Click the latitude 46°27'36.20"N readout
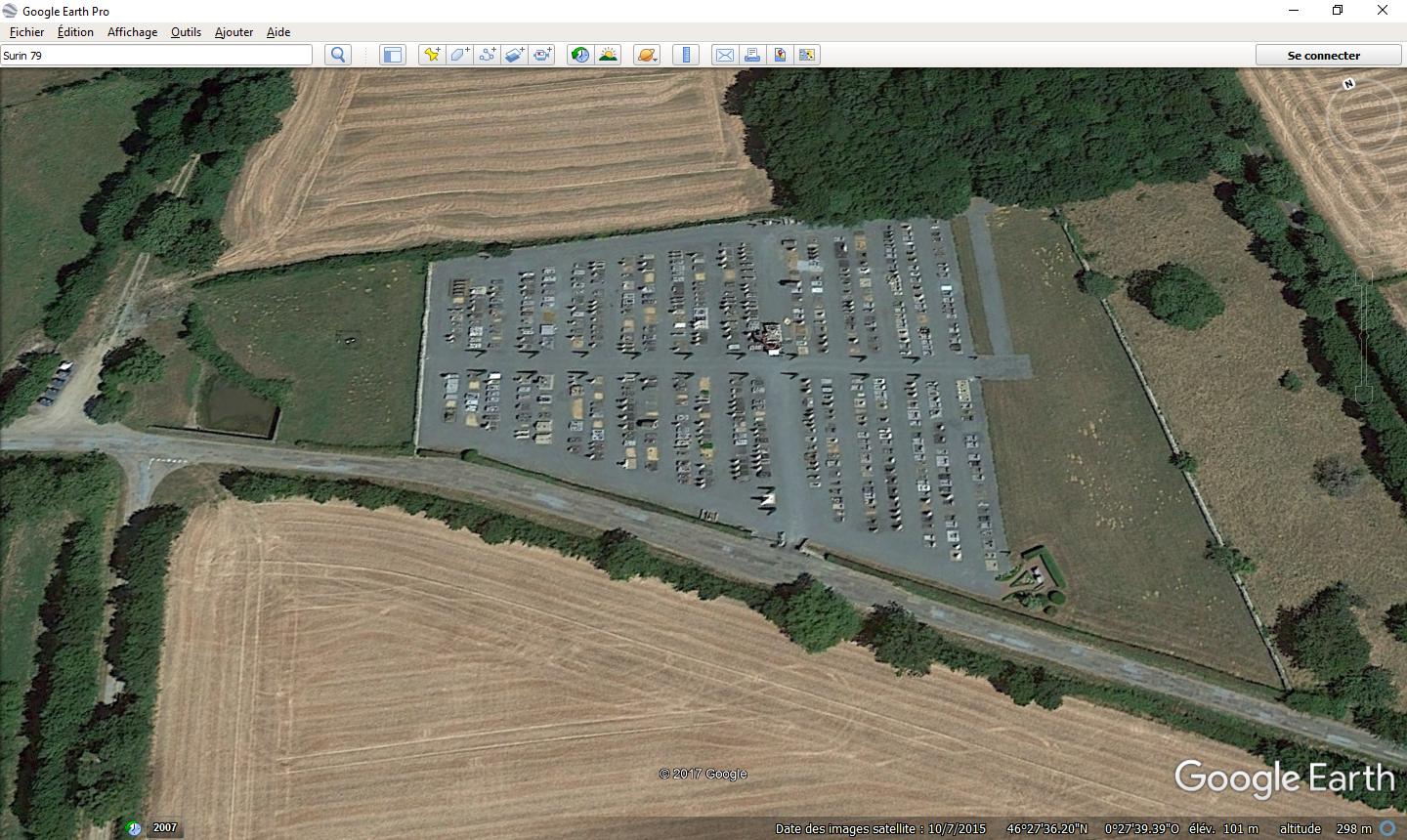The width and height of the screenshot is (1407, 840). [1047, 828]
